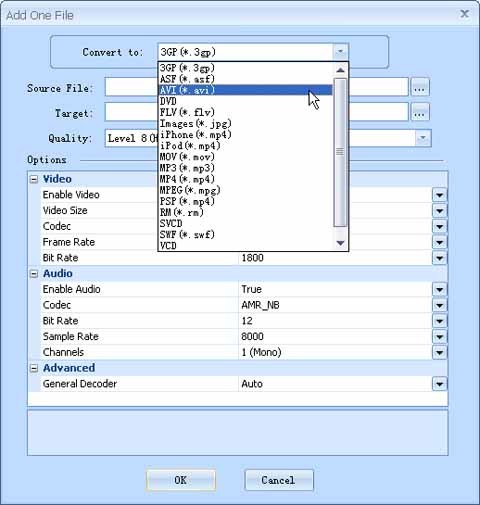The height and width of the screenshot is (505, 480).
Task: Pick RM (*.rm) format
Action: 246,212
